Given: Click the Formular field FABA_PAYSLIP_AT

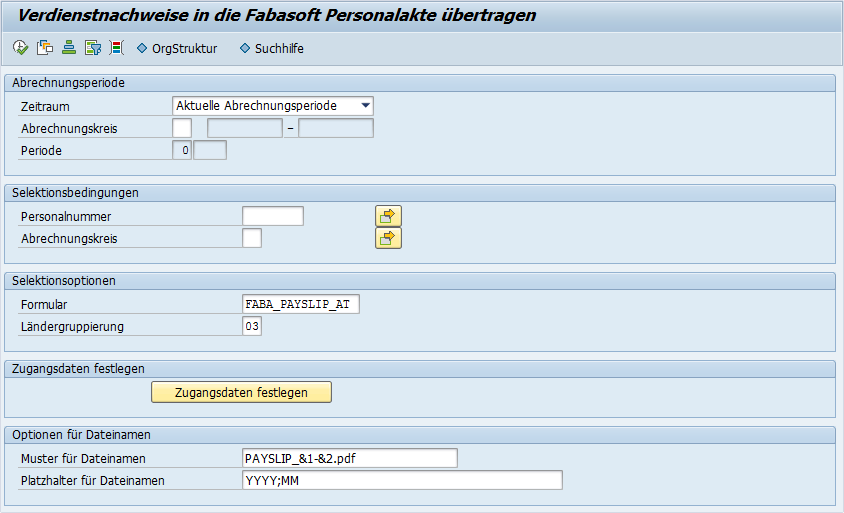Looking at the screenshot, I should point(300,304).
